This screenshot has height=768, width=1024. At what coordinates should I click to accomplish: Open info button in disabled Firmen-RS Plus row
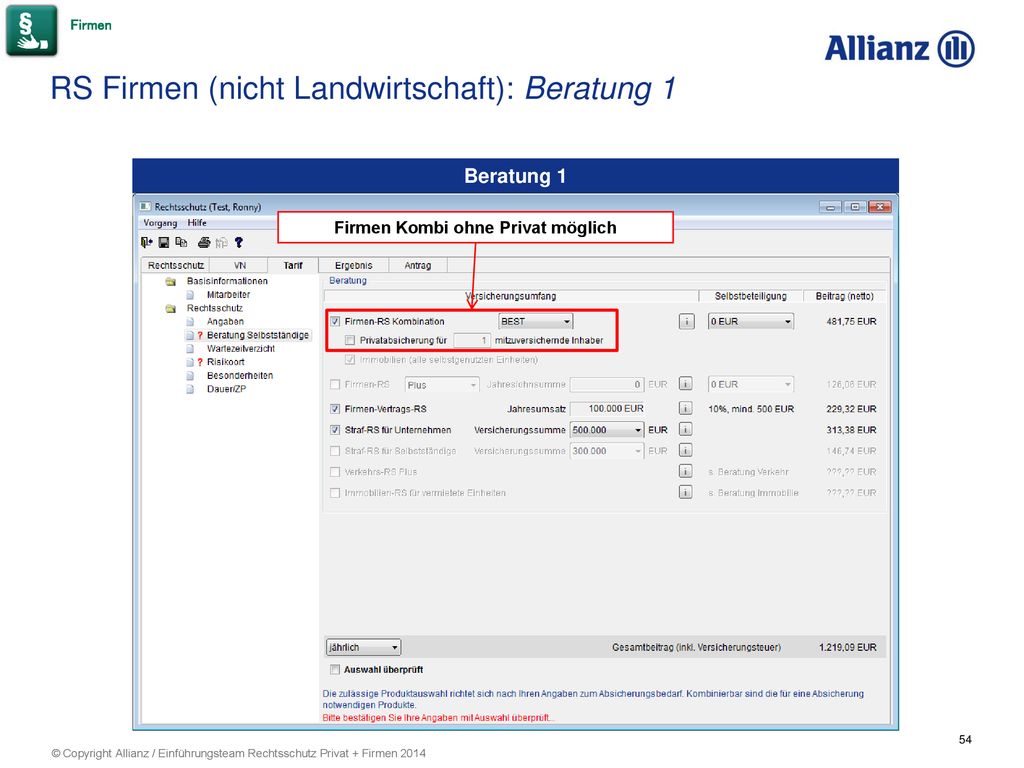click(686, 384)
